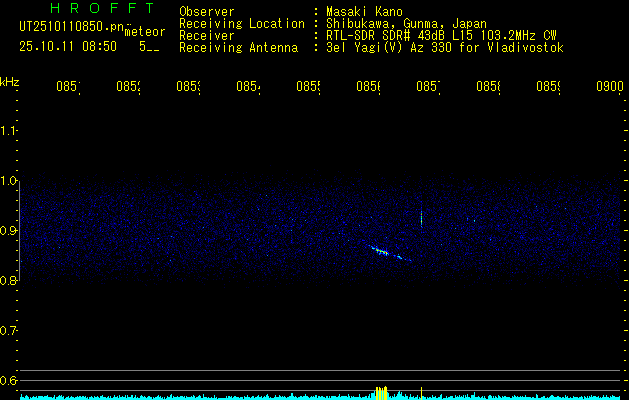
Task: Click location Shibukawa, Gunma, Japan
Action: pos(406,24)
